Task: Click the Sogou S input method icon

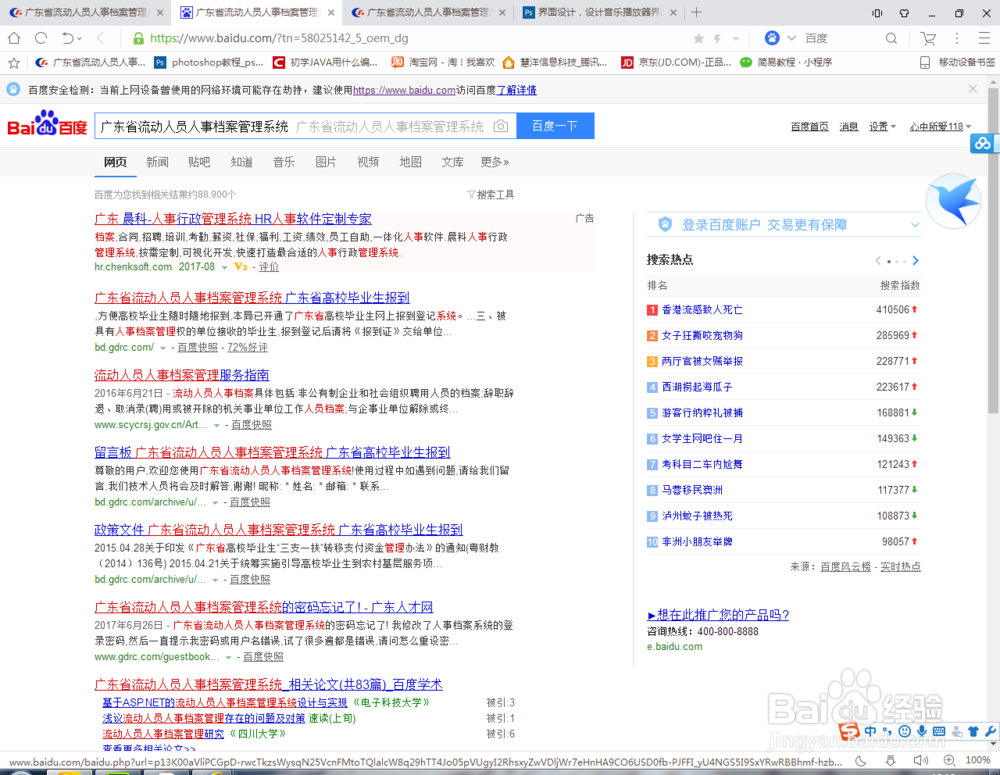Action: pyautogui.click(x=849, y=731)
